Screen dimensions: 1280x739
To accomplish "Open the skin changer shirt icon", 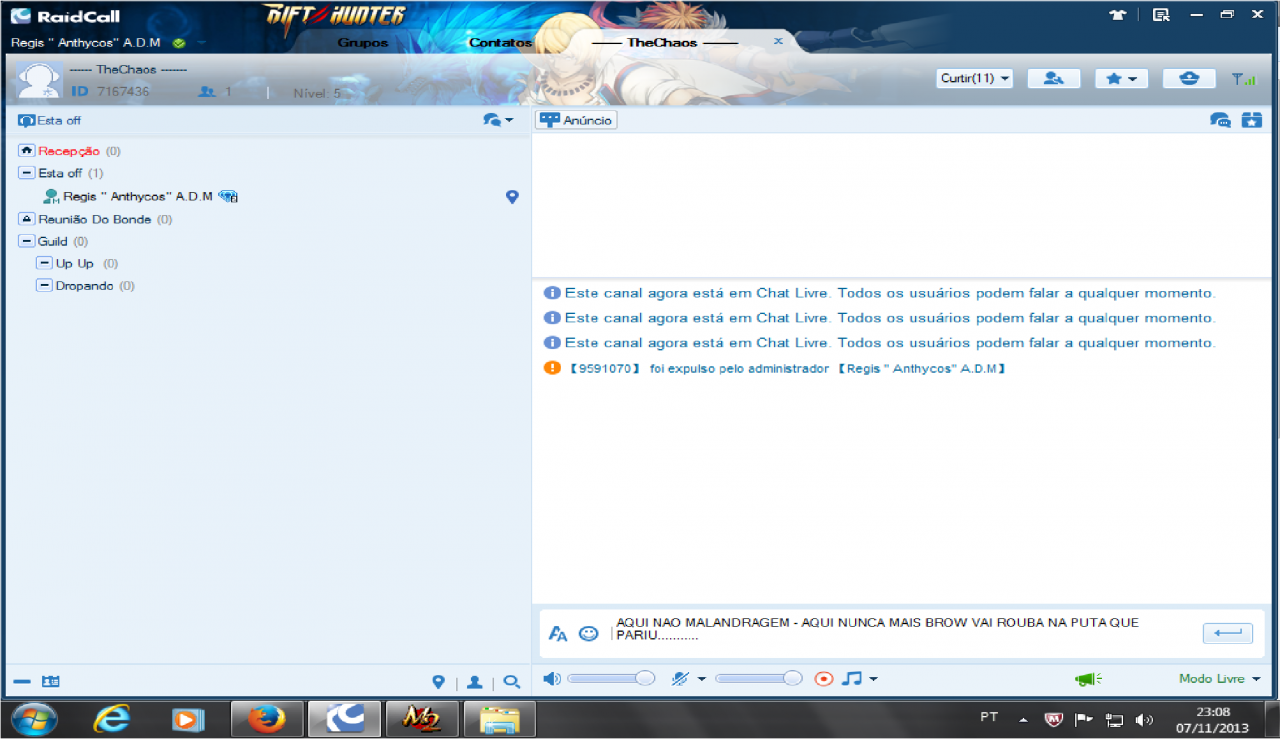I will click(x=1118, y=15).
